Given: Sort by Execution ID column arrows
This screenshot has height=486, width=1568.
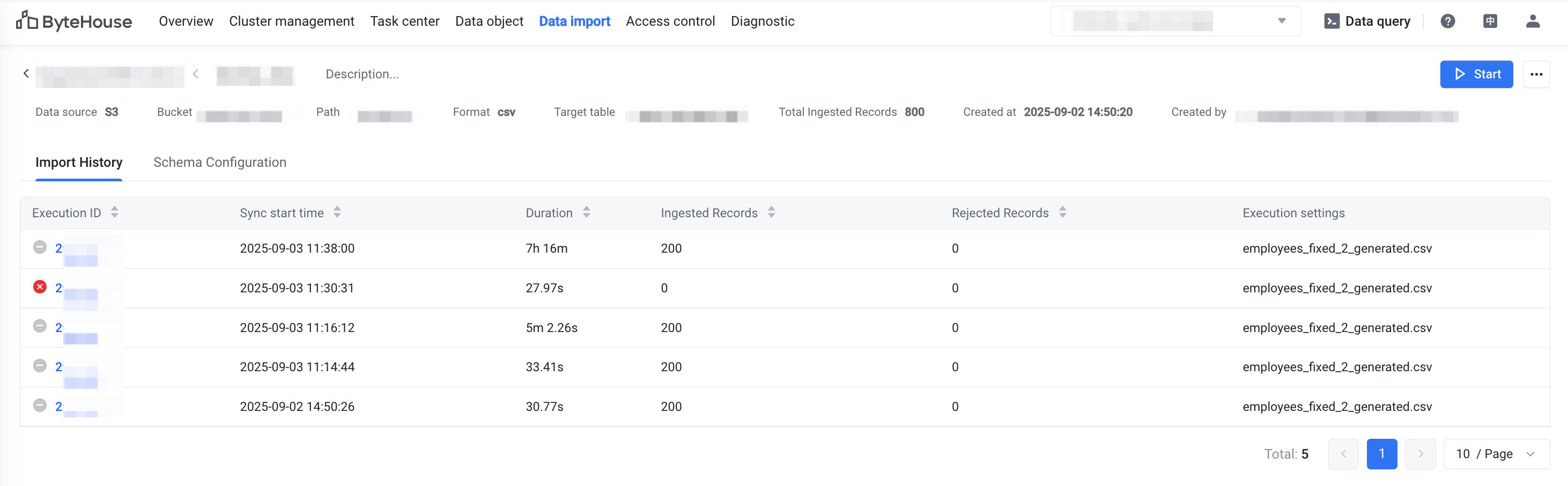Looking at the screenshot, I should point(114,212).
